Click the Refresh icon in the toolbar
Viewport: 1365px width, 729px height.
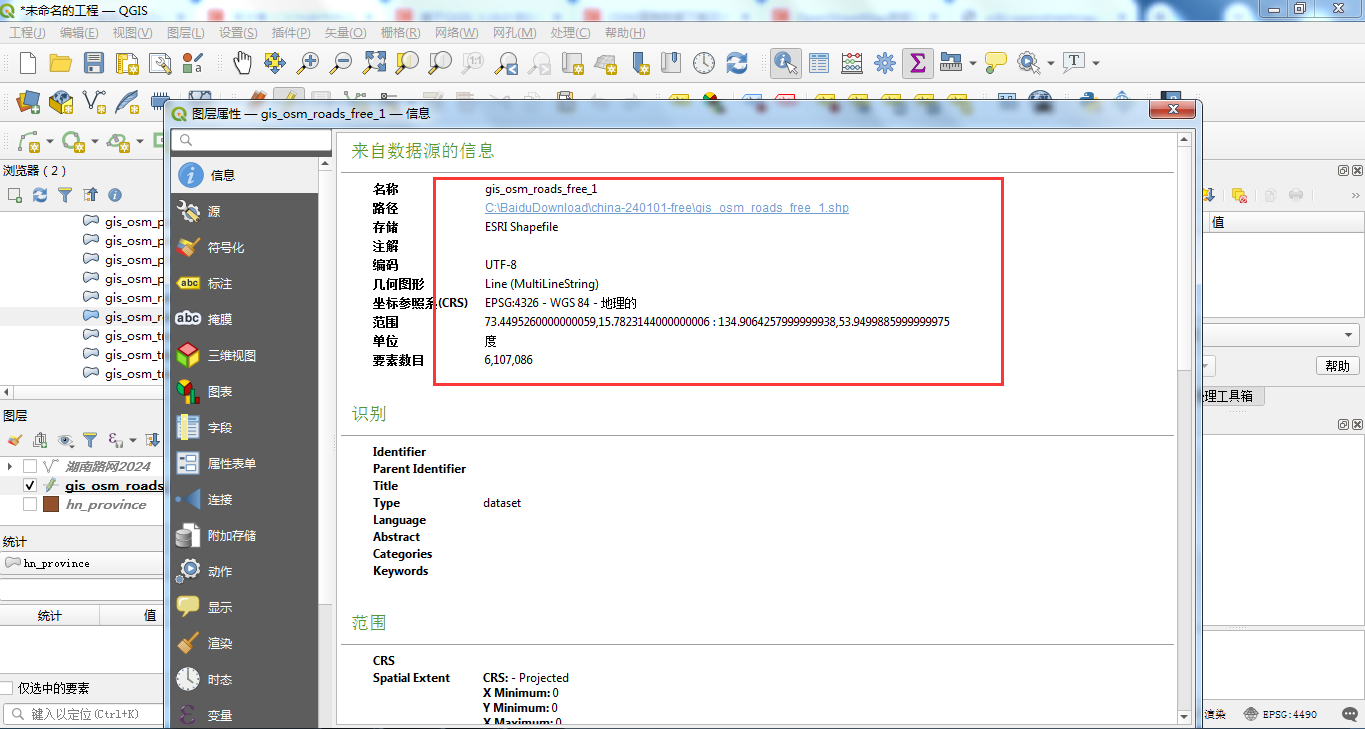click(x=737, y=63)
